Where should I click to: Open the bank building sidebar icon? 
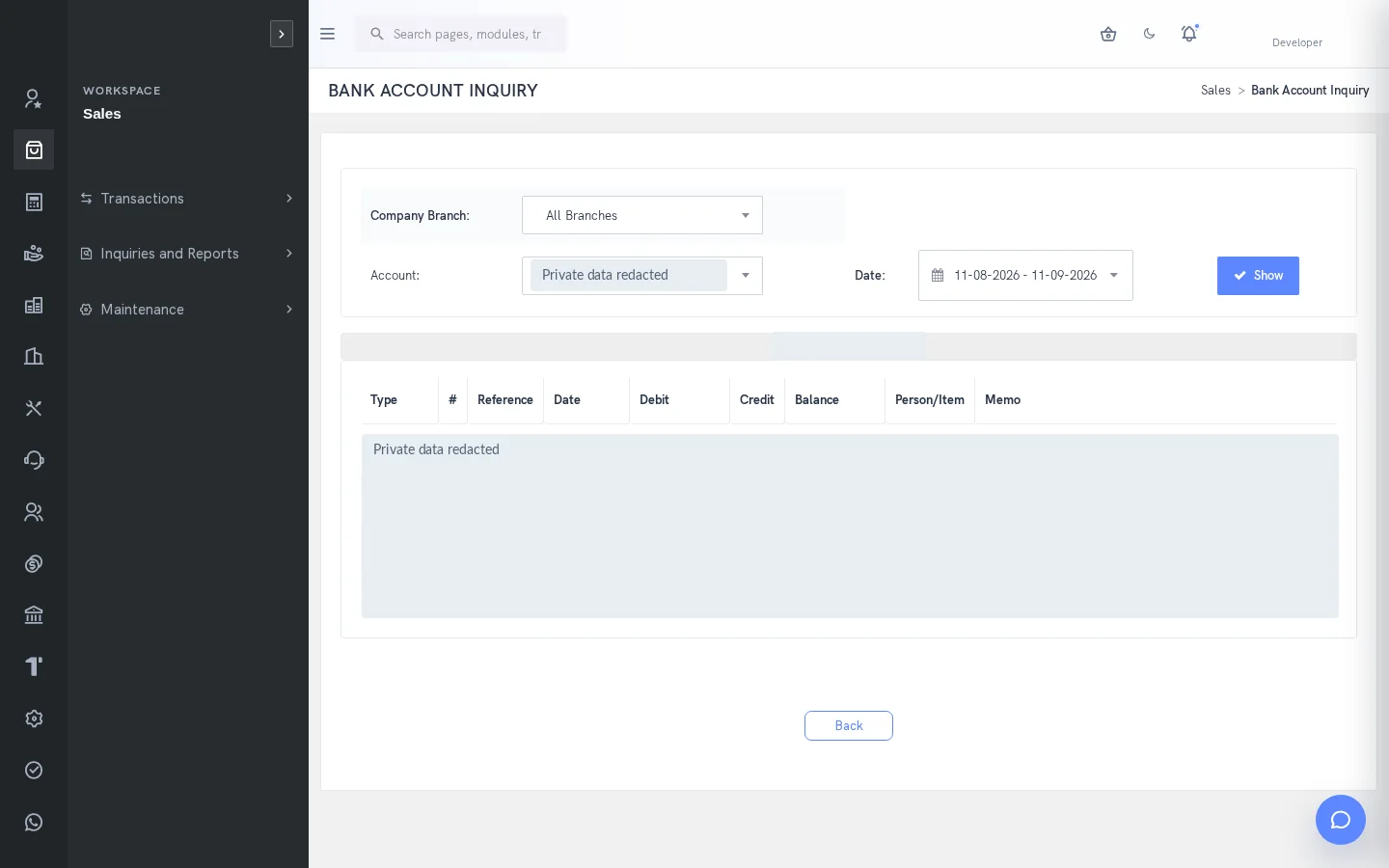point(34,615)
